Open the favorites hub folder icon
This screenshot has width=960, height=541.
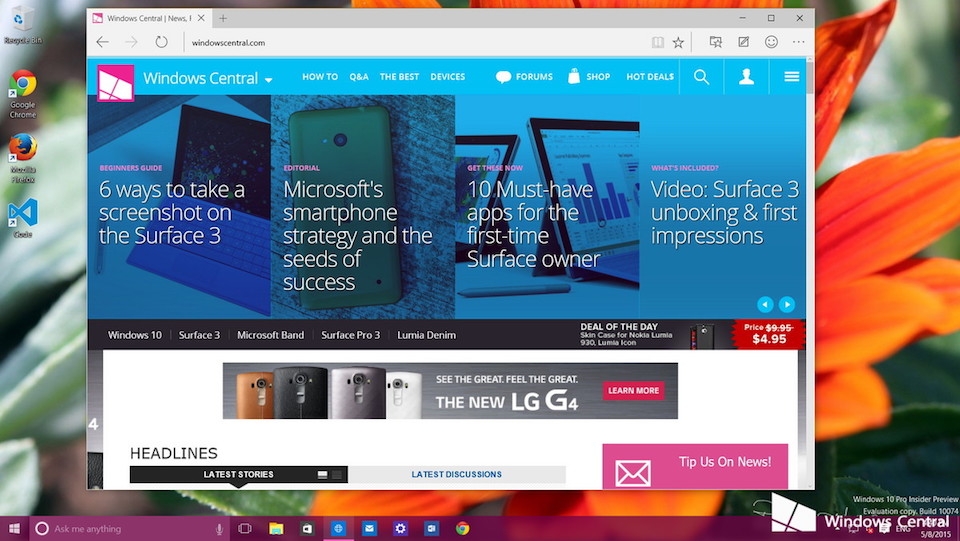[715, 42]
